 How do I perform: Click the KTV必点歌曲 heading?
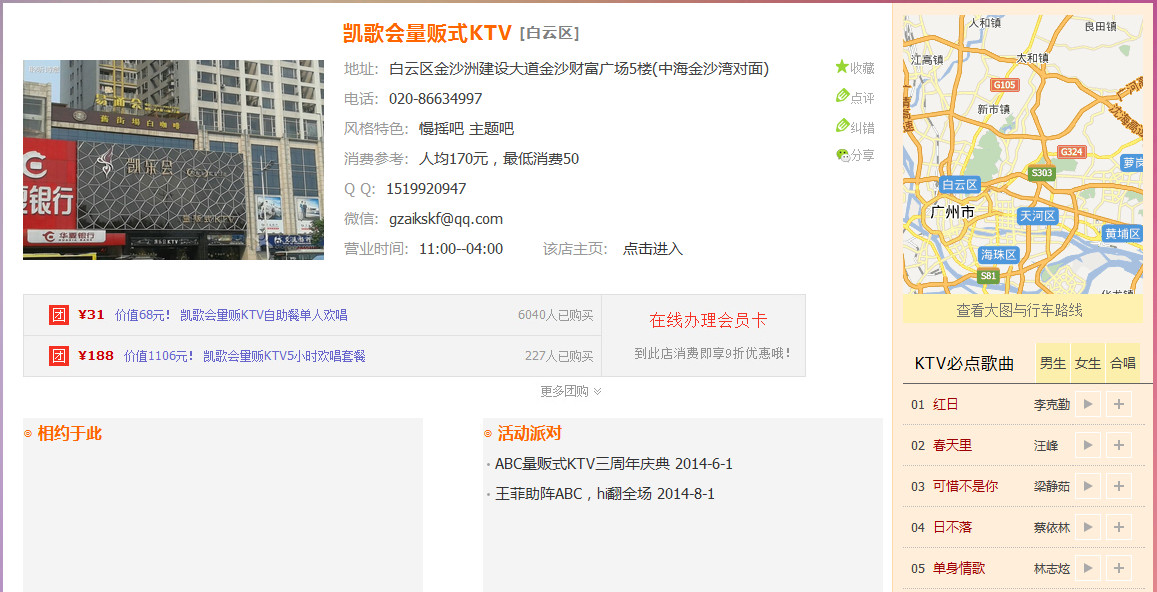point(964,364)
